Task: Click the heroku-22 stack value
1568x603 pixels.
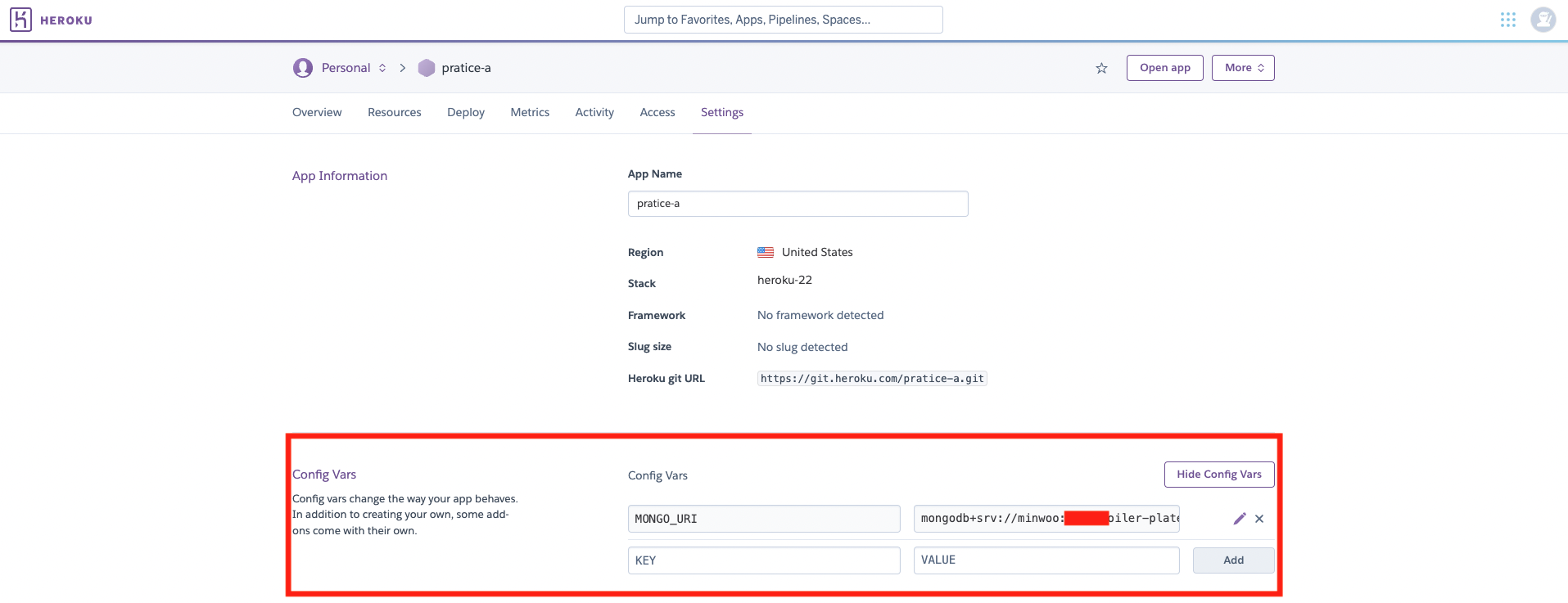Action: click(x=784, y=280)
